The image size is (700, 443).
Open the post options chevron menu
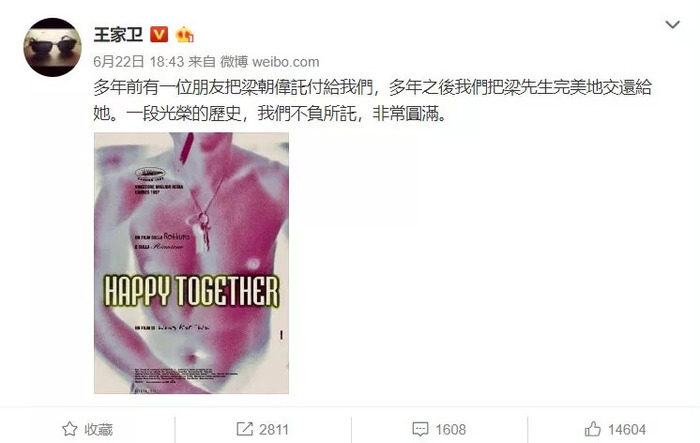click(672, 25)
